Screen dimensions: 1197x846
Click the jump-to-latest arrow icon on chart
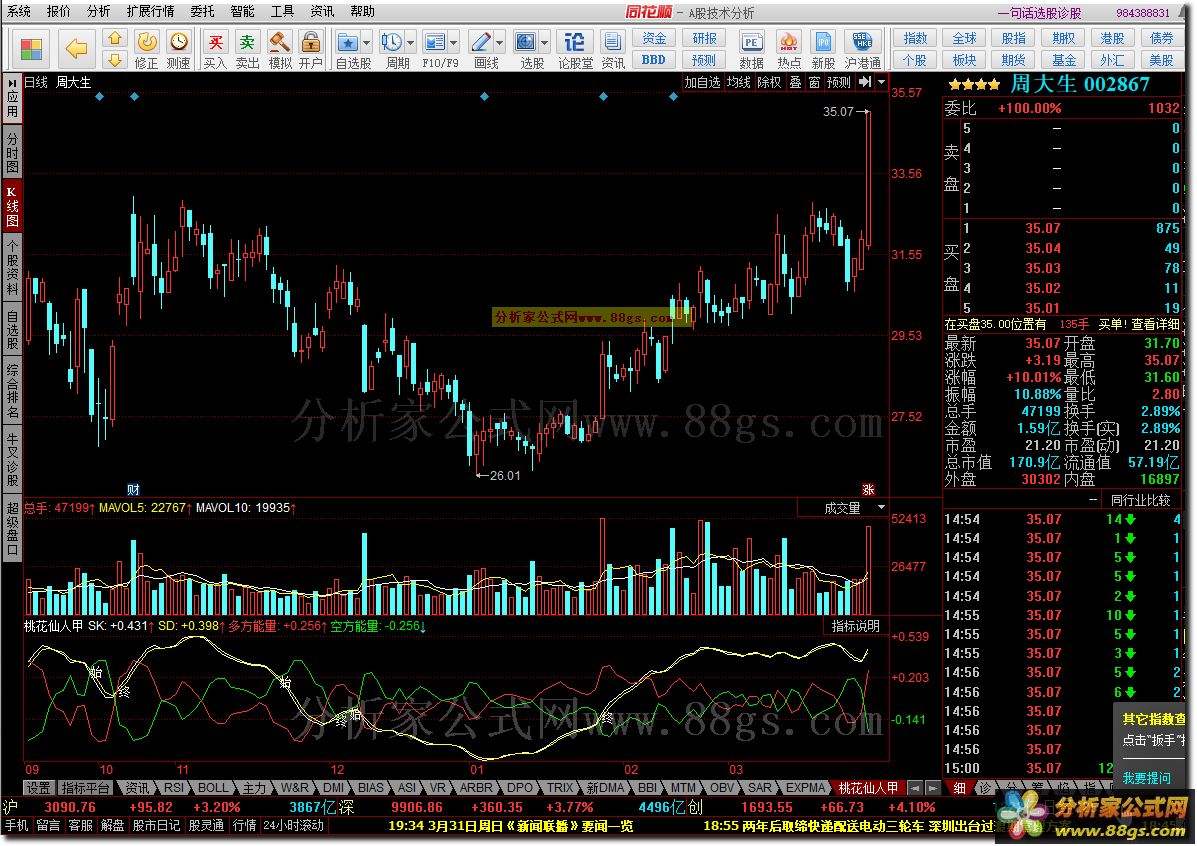click(865, 82)
